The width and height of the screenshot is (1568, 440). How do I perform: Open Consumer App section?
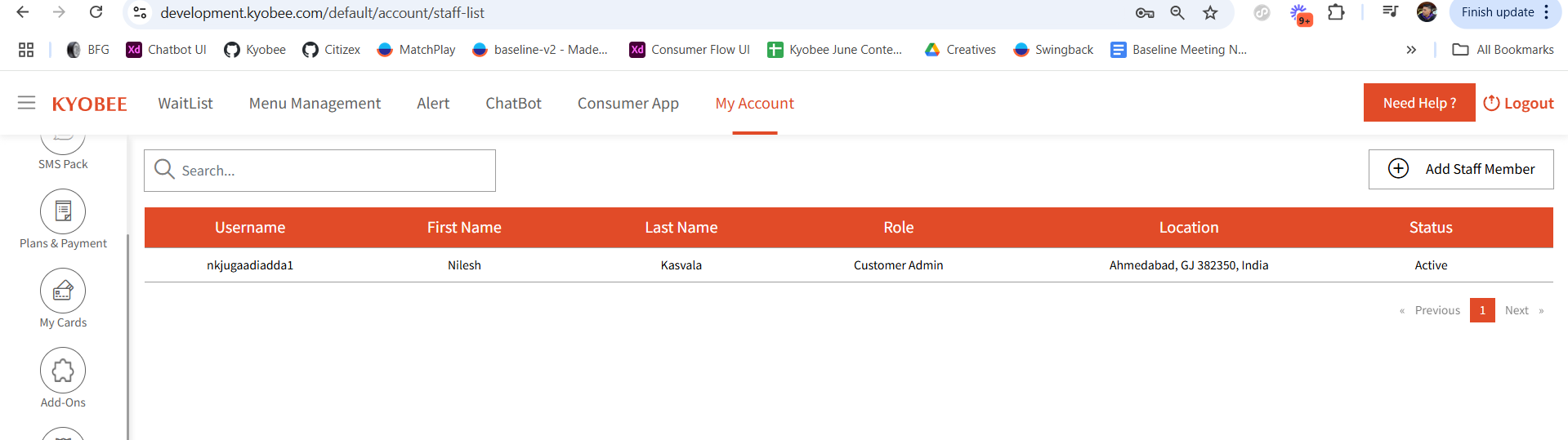coord(628,104)
